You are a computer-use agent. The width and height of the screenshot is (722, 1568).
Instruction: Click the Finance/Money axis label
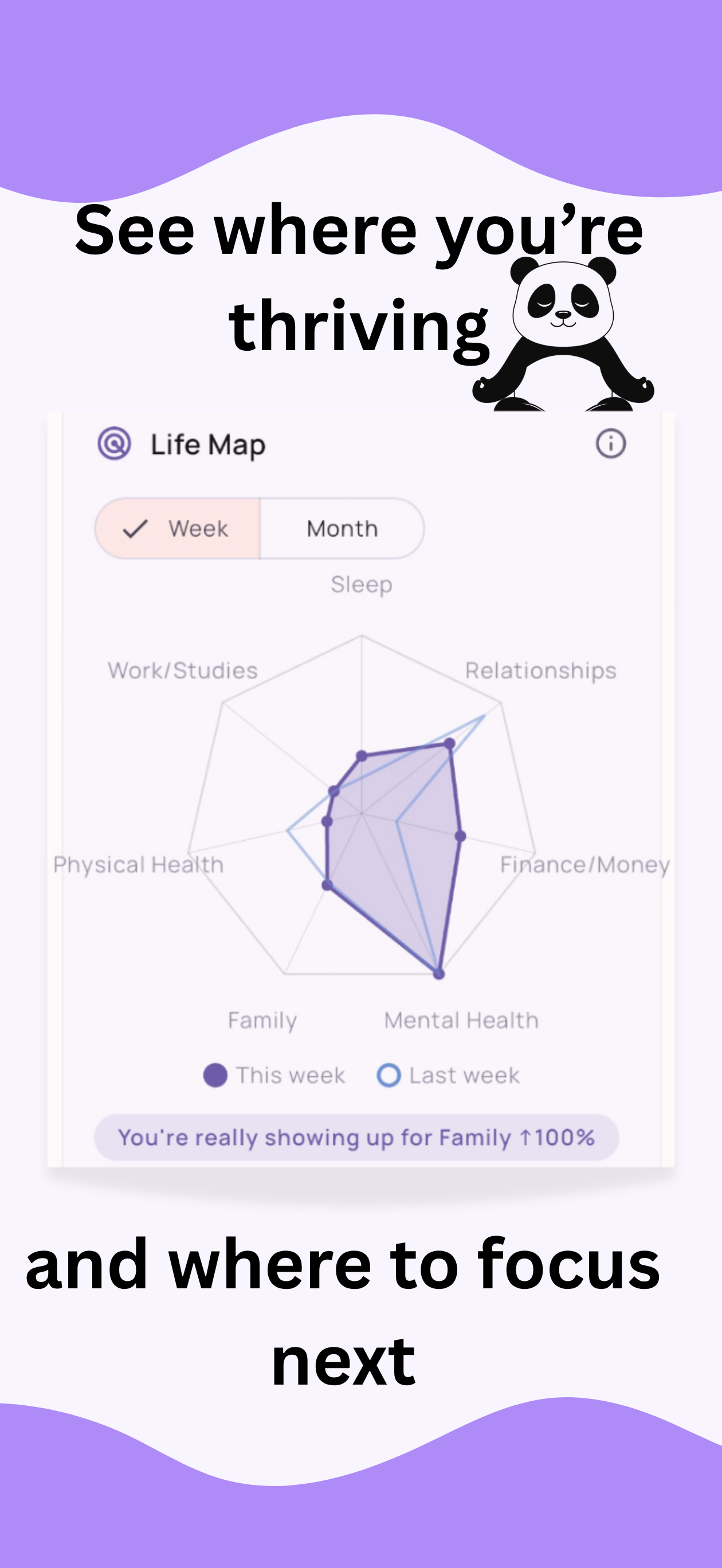click(x=585, y=865)
